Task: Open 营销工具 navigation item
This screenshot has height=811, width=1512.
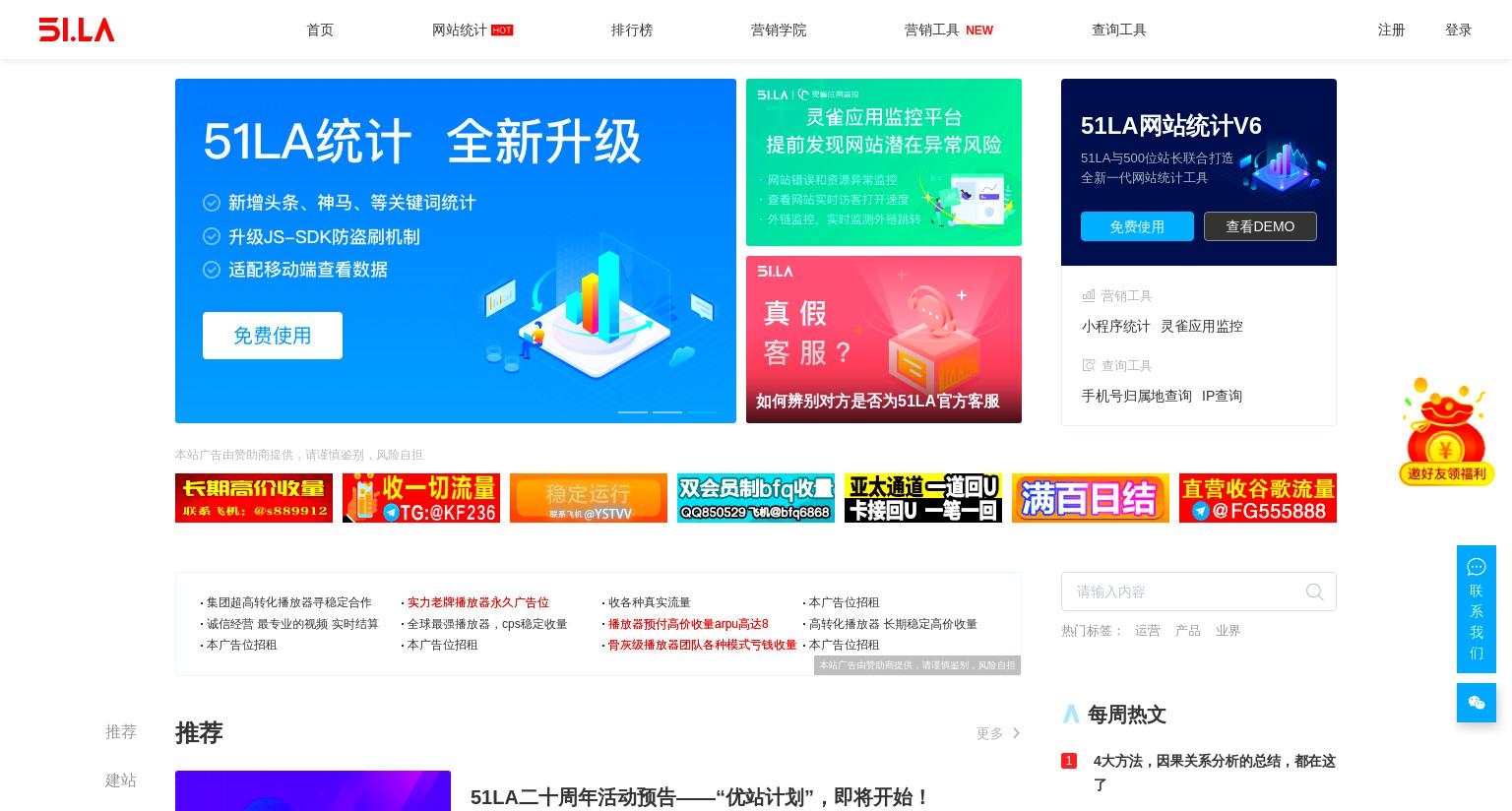Action: (931, 30)
